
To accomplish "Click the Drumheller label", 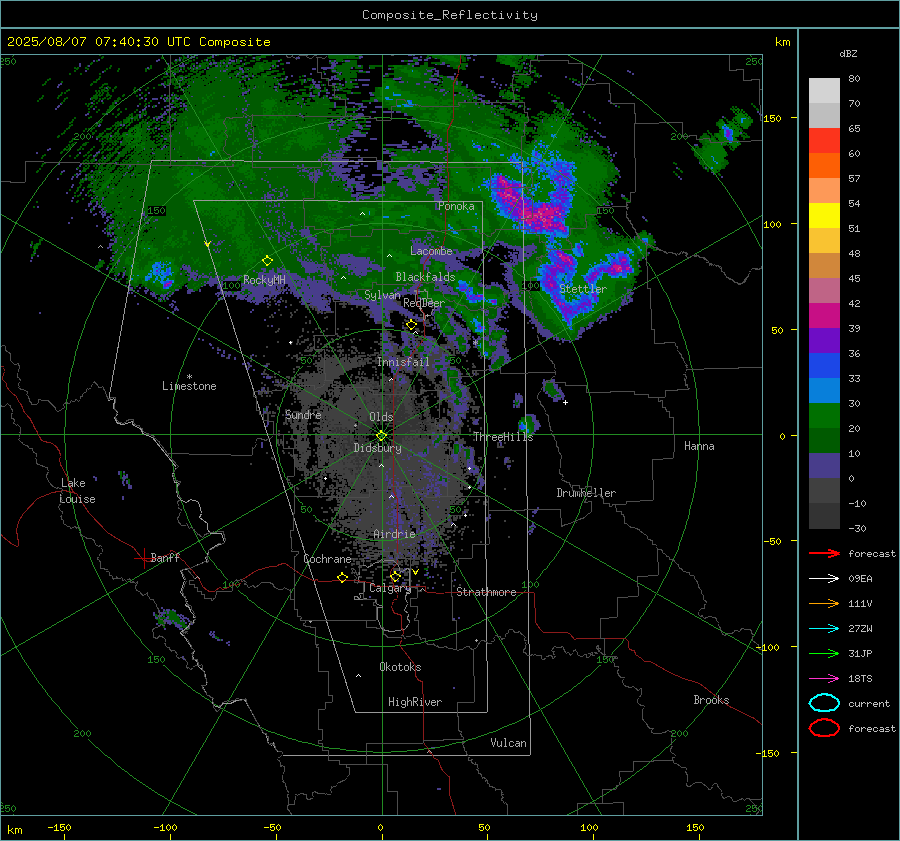I will (x=586, y=493).
